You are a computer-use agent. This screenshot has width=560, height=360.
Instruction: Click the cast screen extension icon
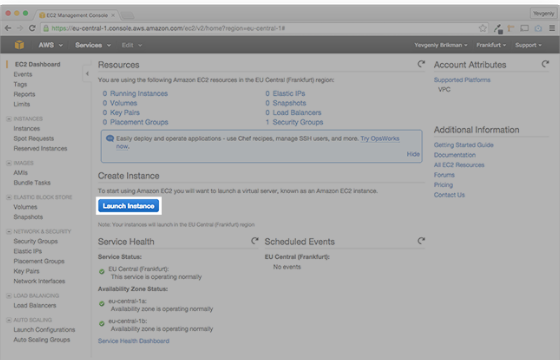pos(524,28)
